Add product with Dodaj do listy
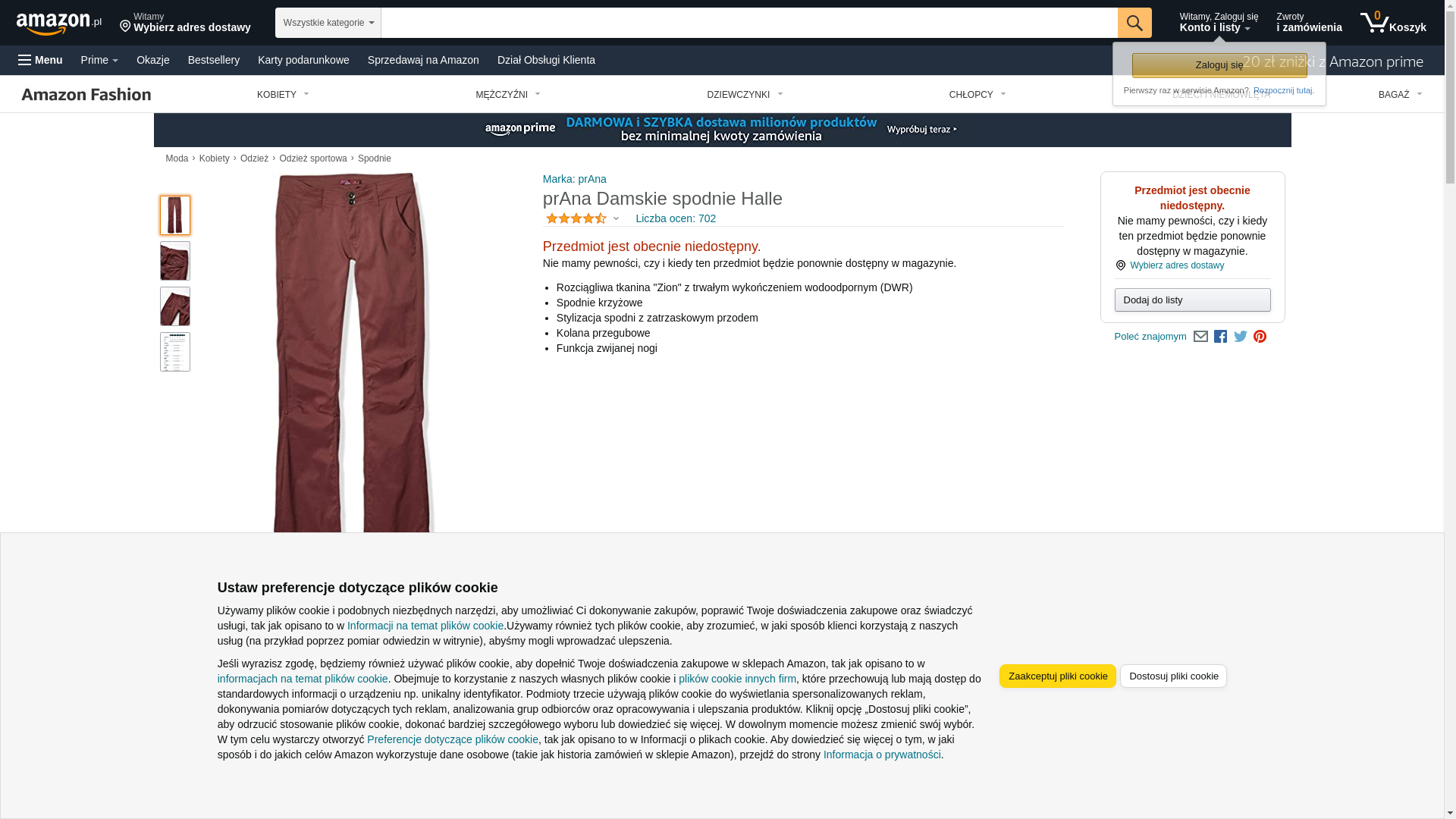 (x=1192, y=300)
